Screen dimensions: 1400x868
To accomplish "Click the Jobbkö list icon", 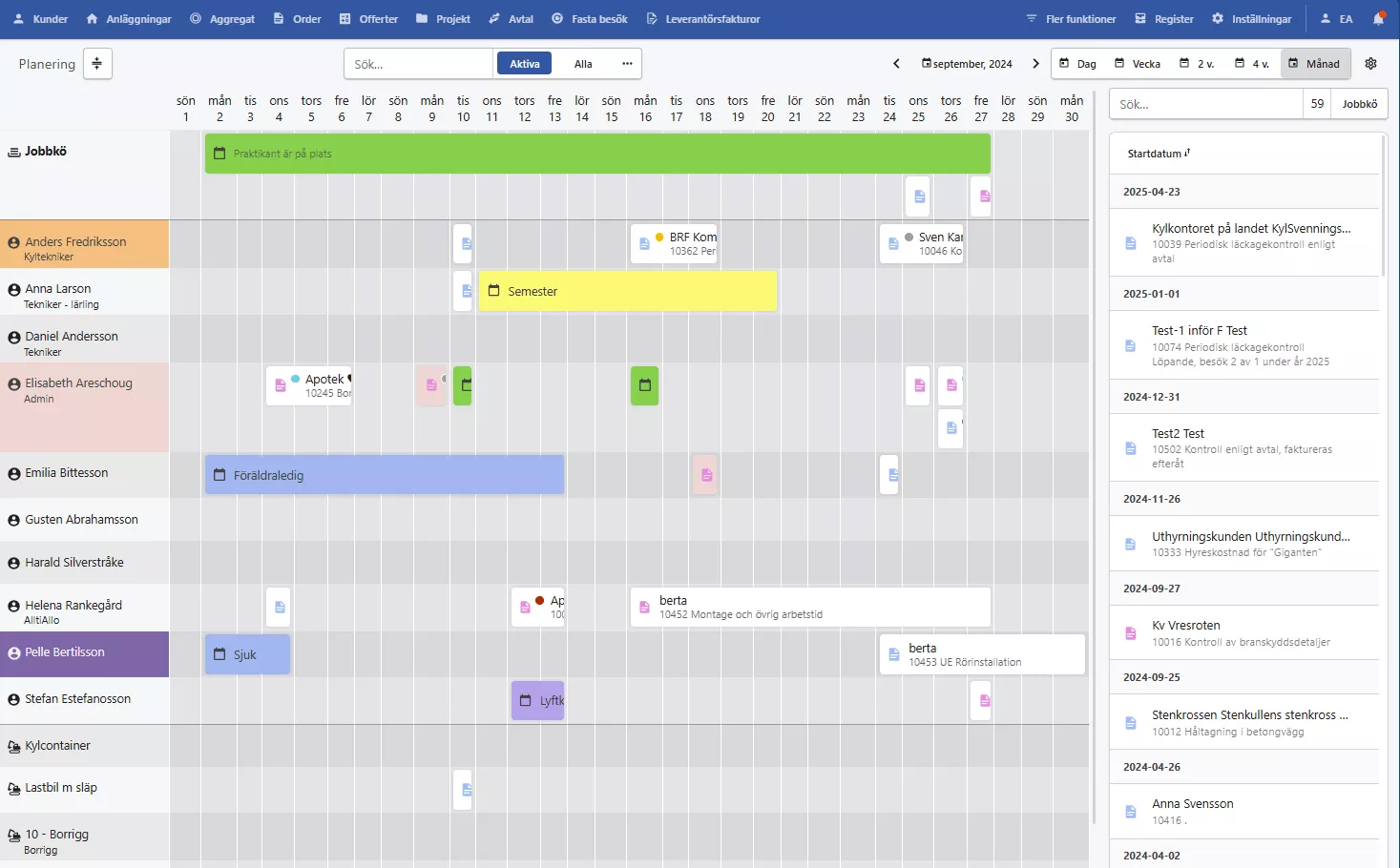I will [x=14, y=152].
